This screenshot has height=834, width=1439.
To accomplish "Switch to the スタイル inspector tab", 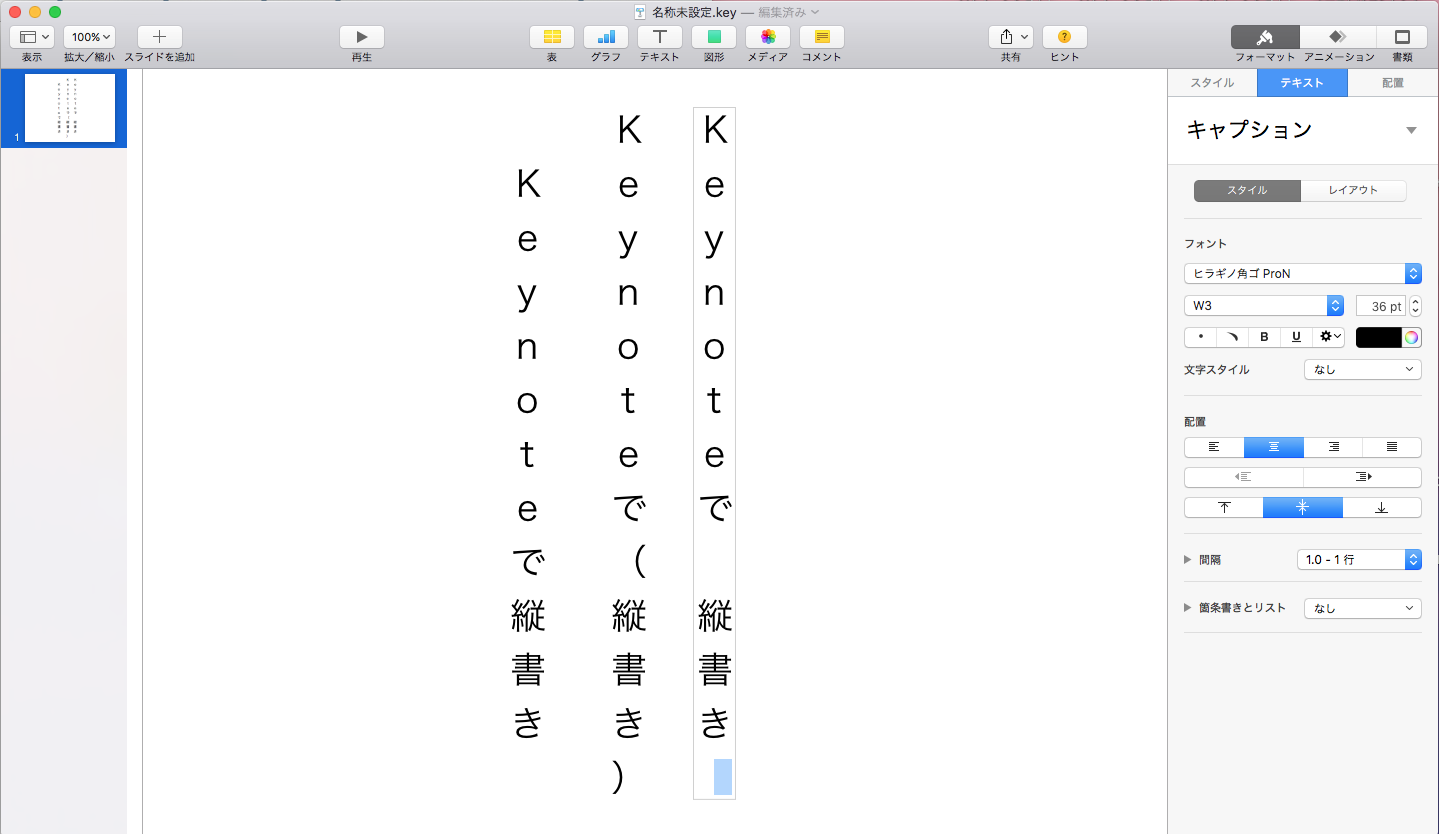I will pos(1212,83).
